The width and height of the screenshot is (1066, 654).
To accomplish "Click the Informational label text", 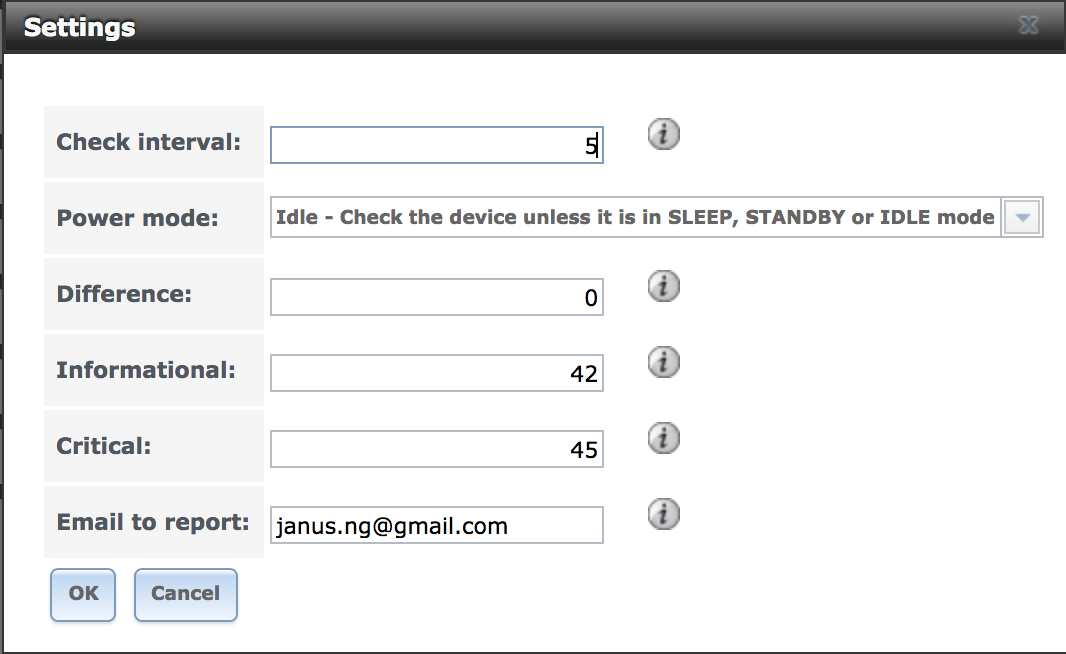I will pyautogui.click(x=145, y=370).
